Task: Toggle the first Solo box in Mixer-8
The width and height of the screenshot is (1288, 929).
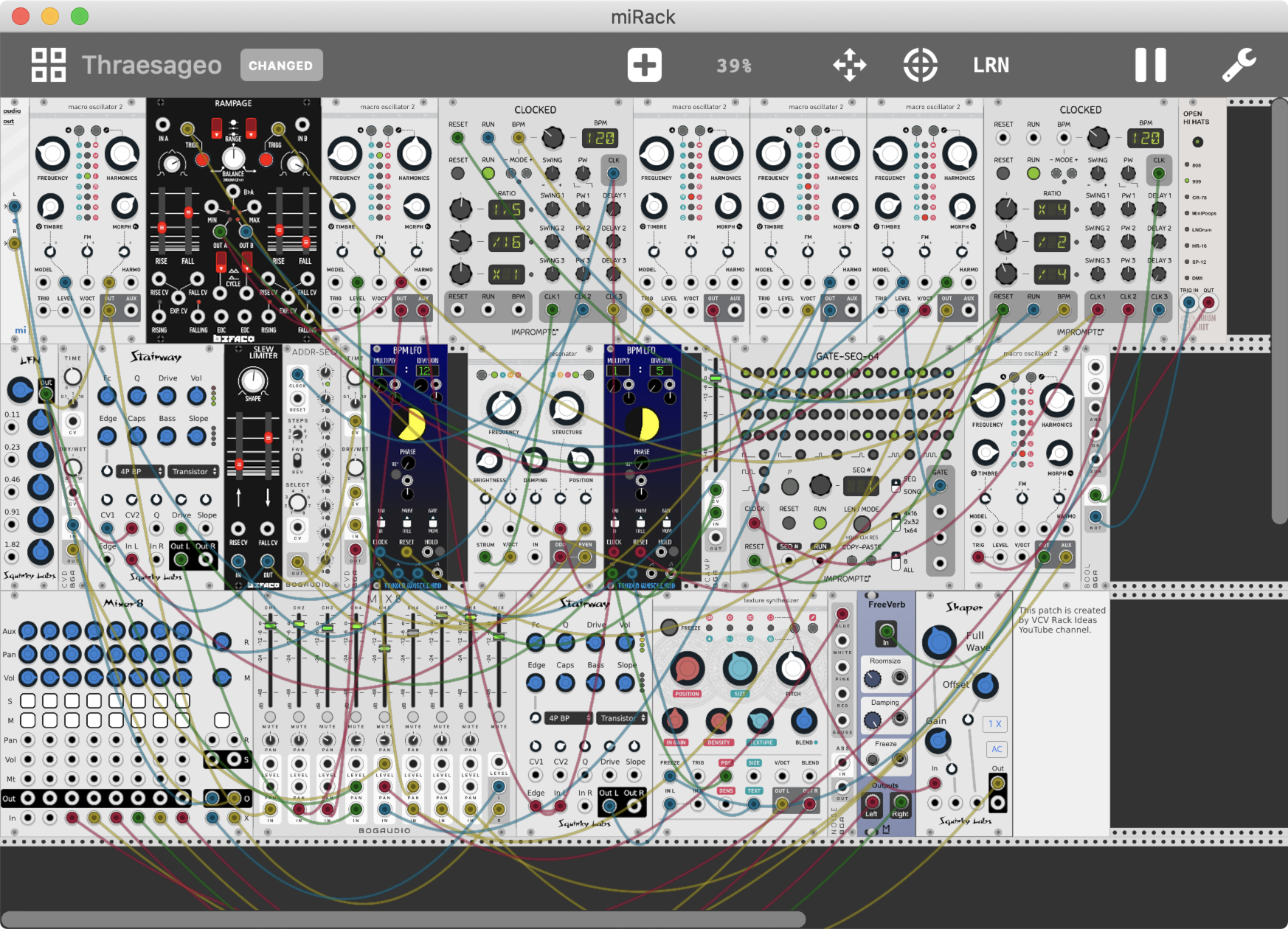Action: tap(28, 700)
